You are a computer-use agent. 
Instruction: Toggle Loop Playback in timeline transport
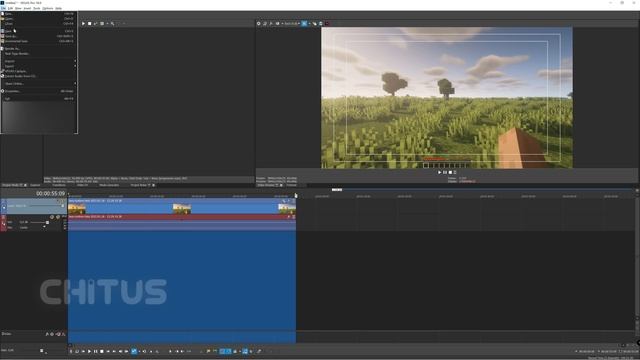77,351
